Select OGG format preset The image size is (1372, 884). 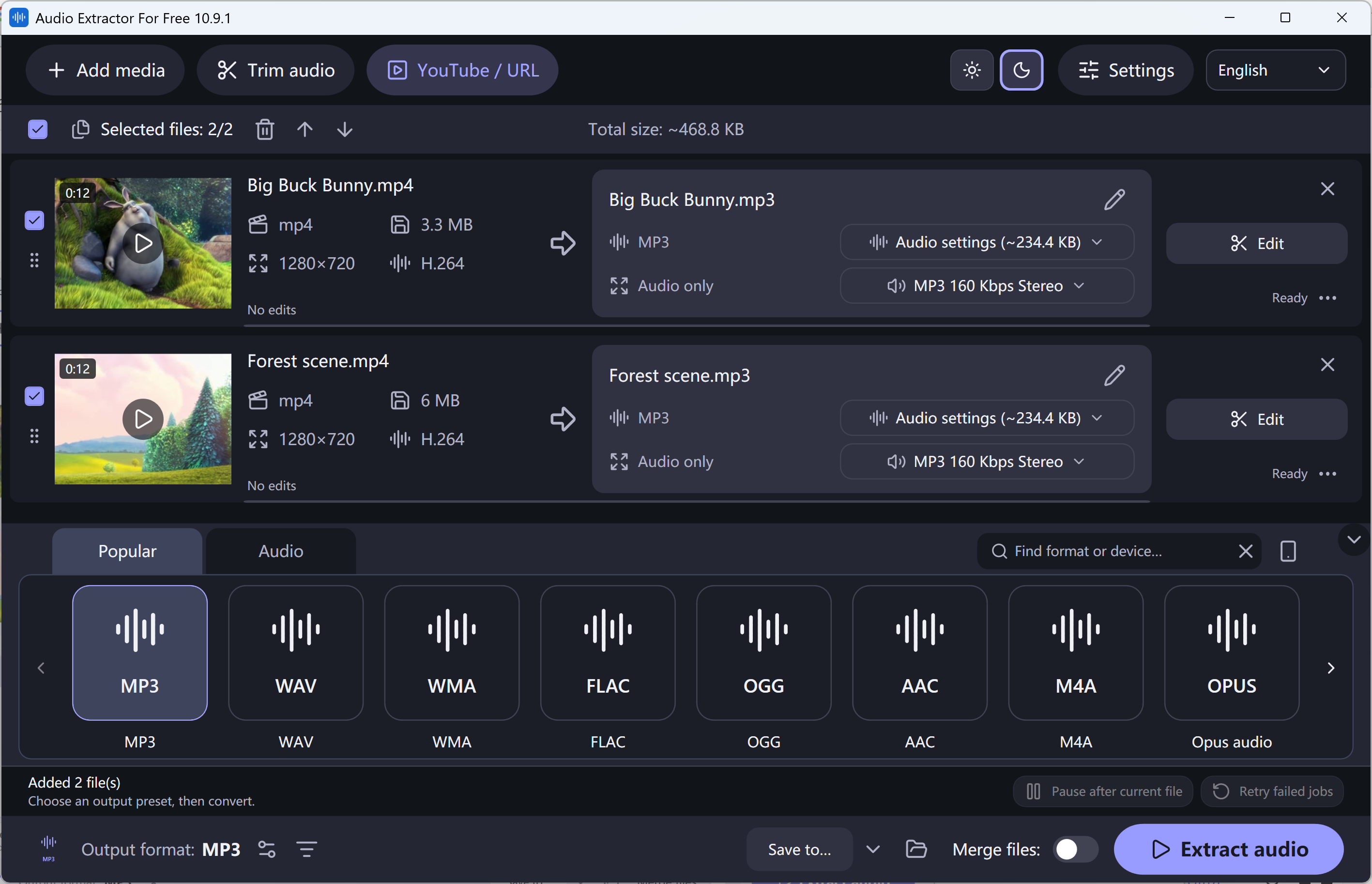tap(764, 652)
